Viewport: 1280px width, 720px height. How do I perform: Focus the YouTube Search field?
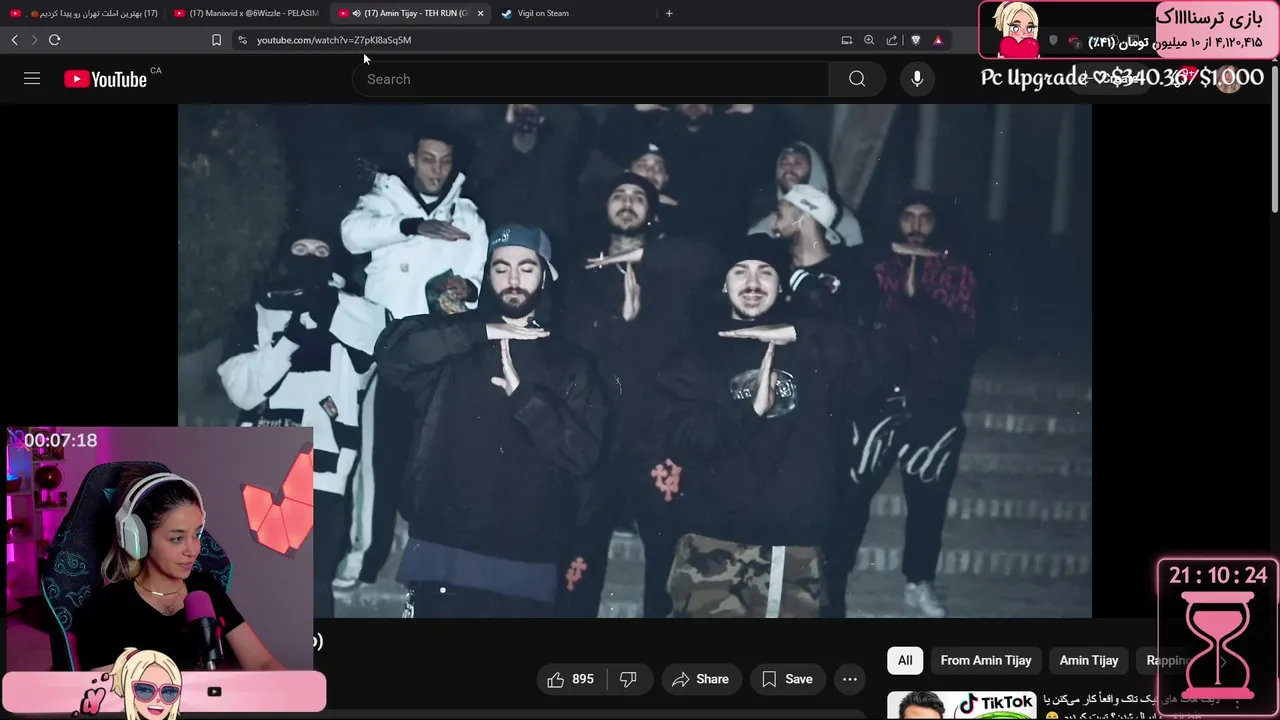[x=590, y=79]
